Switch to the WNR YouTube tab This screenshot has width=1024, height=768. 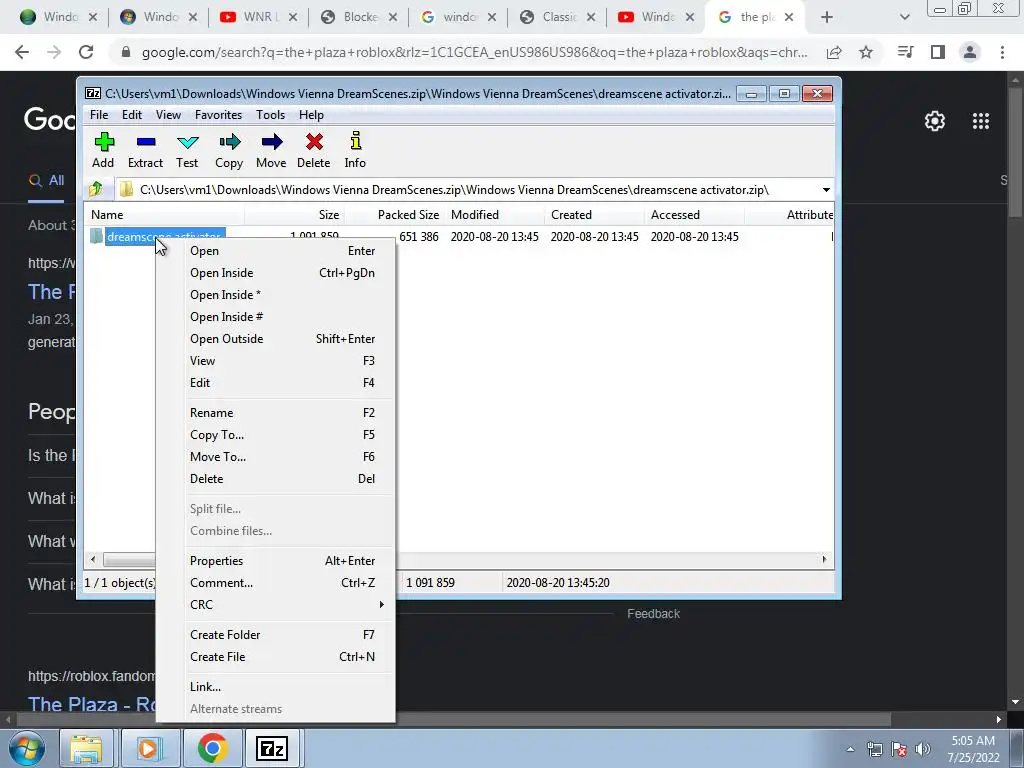pos(257,17)
